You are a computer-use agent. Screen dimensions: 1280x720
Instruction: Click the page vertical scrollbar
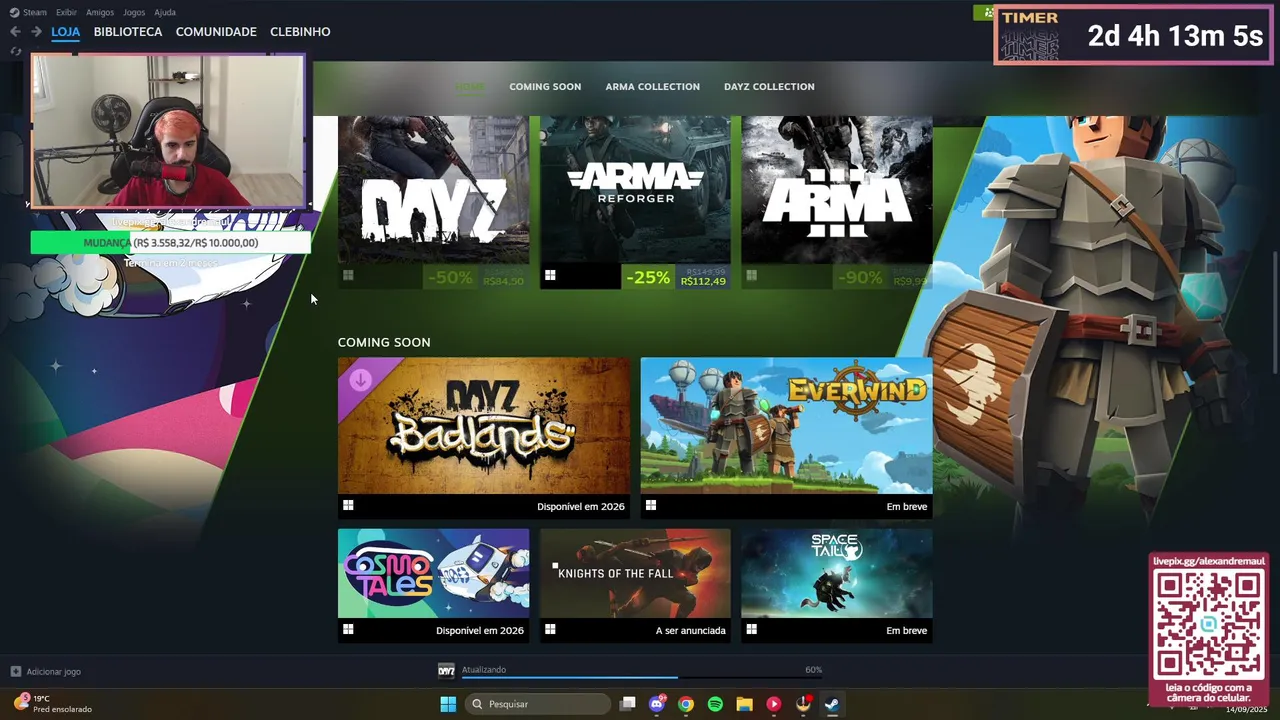pos(1275,310)
